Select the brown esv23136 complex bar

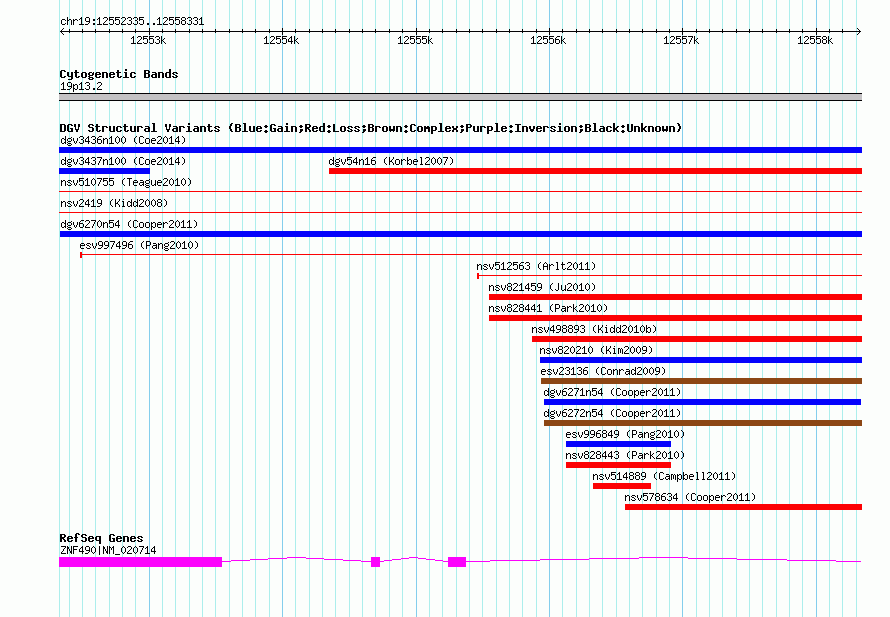702,381
